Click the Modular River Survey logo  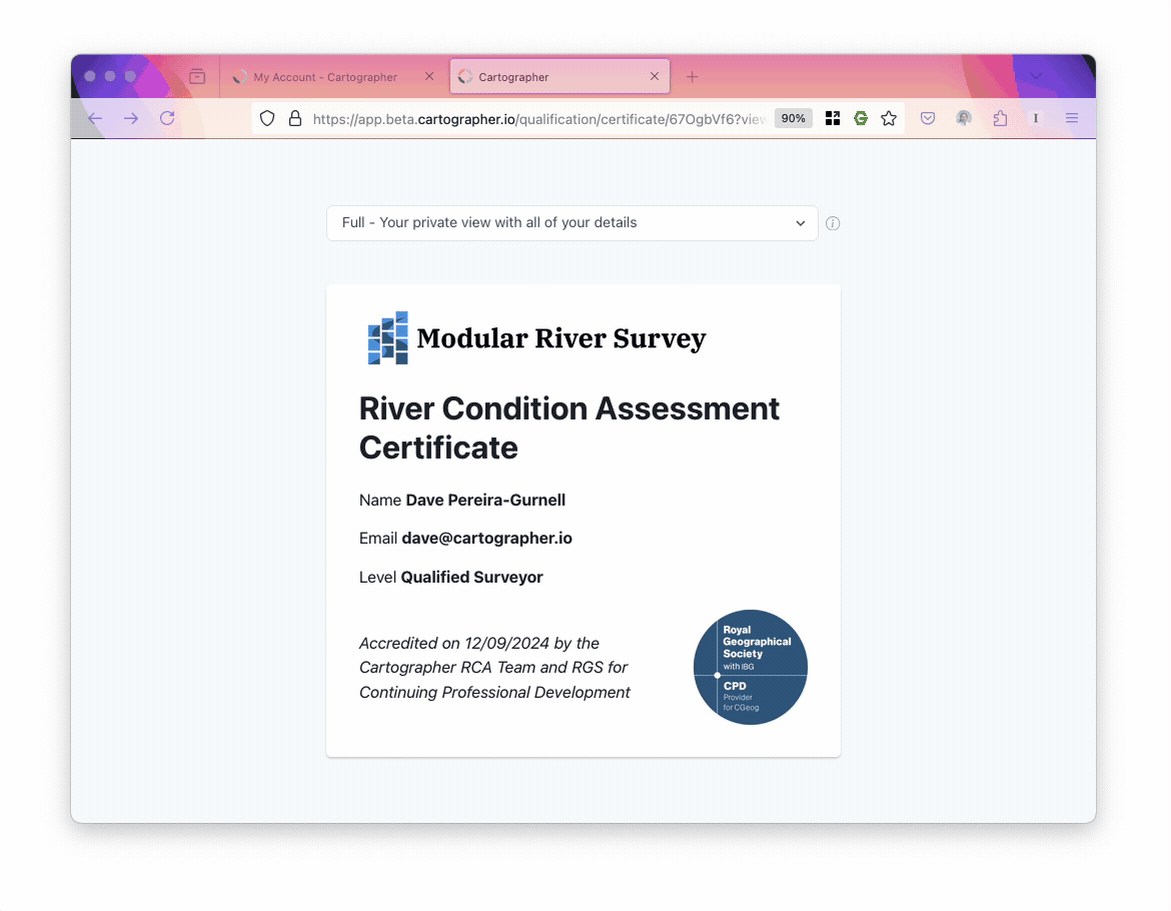pyautogui.click(x=388, y=338)
